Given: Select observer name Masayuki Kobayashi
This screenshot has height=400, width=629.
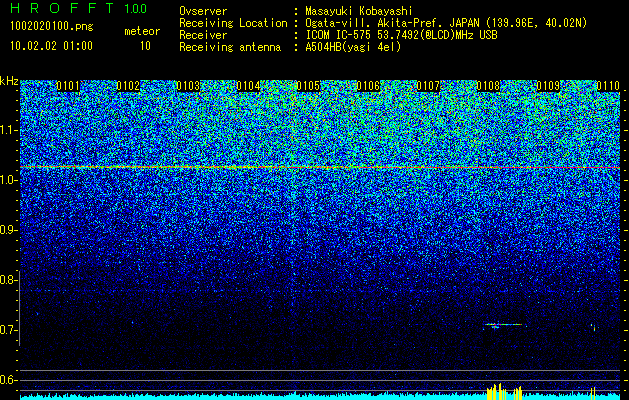Looking at the screenshot, I should pyautogui.click(x=359, y=11).
